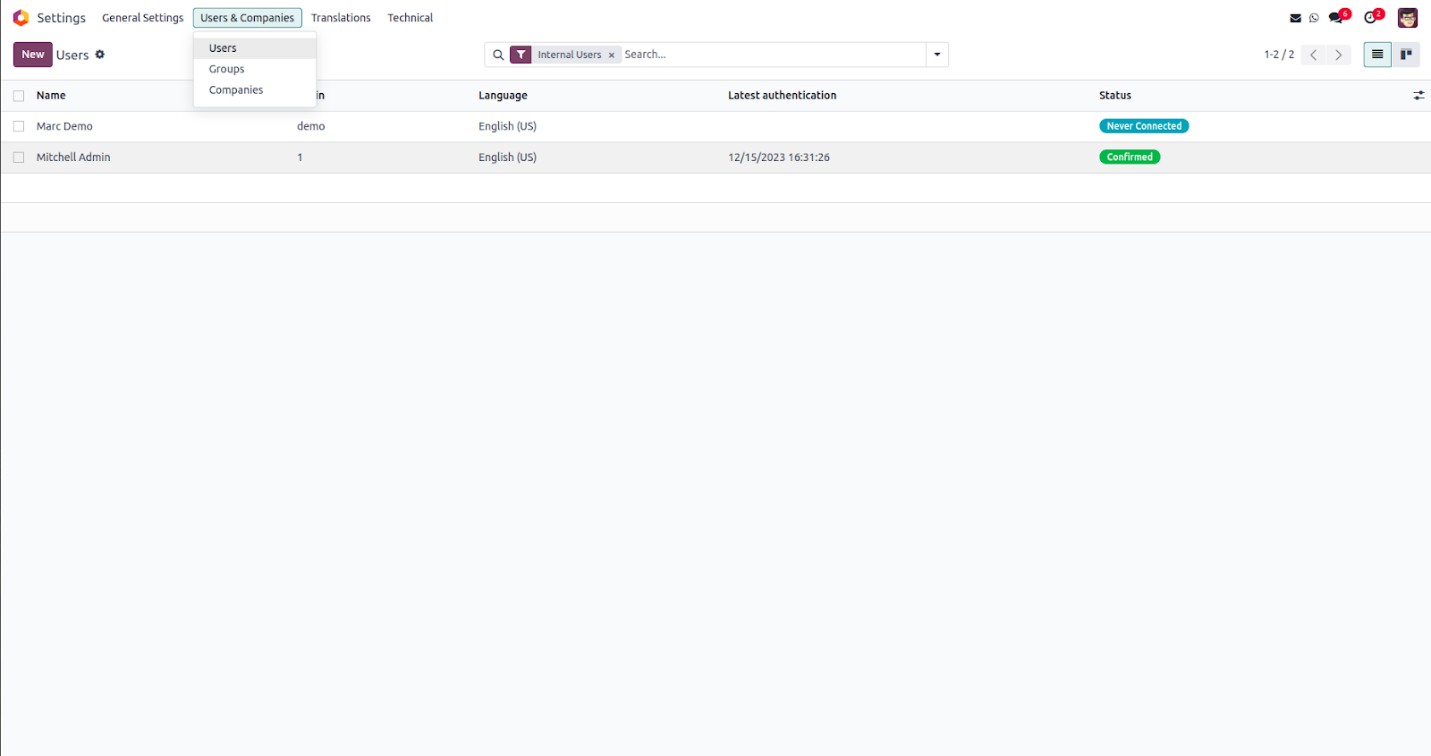1431x756 pixels.
Task: Choose Groups in the dropdown menu
Action: 255,69
